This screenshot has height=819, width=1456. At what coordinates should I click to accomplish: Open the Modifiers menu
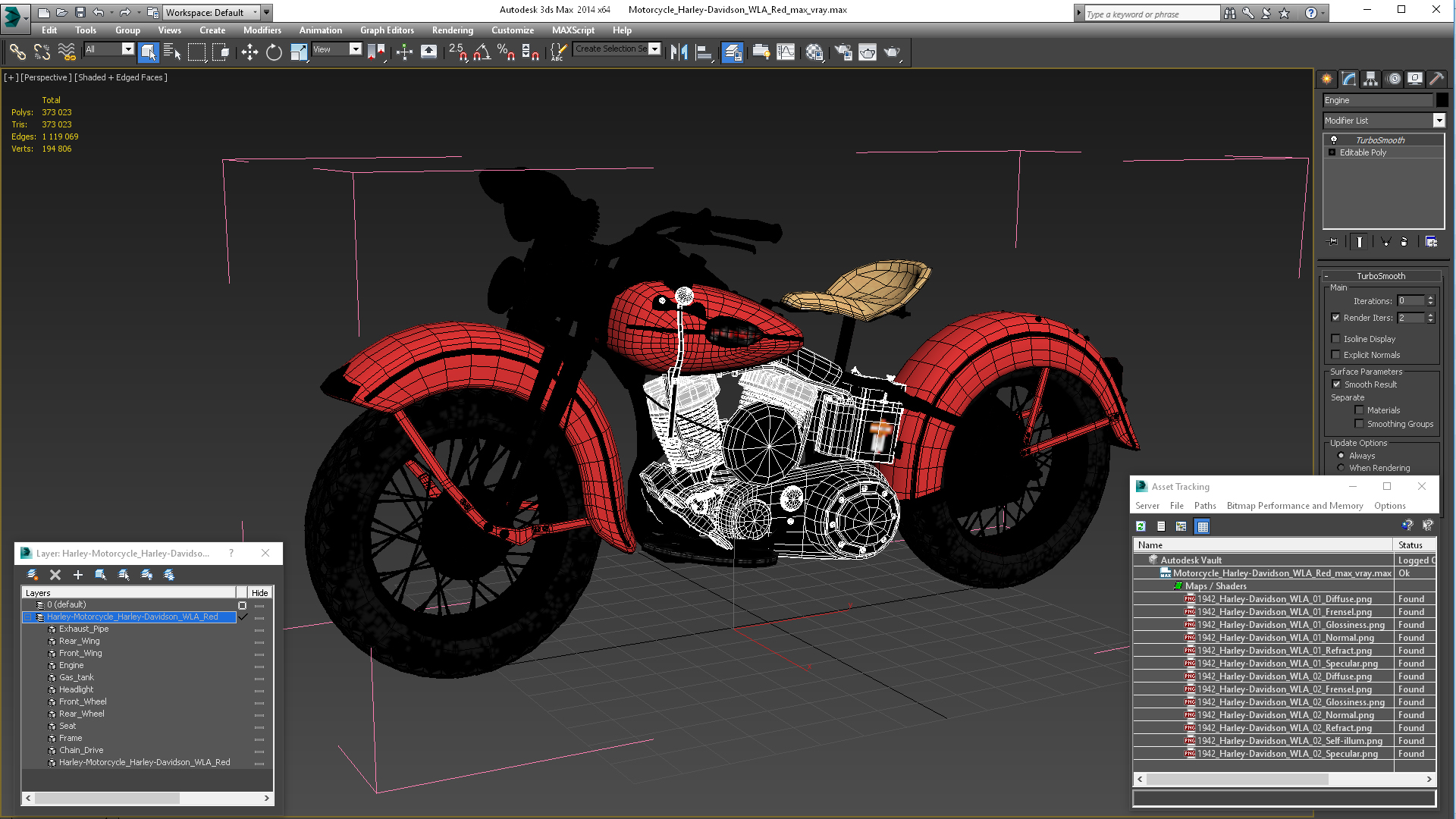262,30
